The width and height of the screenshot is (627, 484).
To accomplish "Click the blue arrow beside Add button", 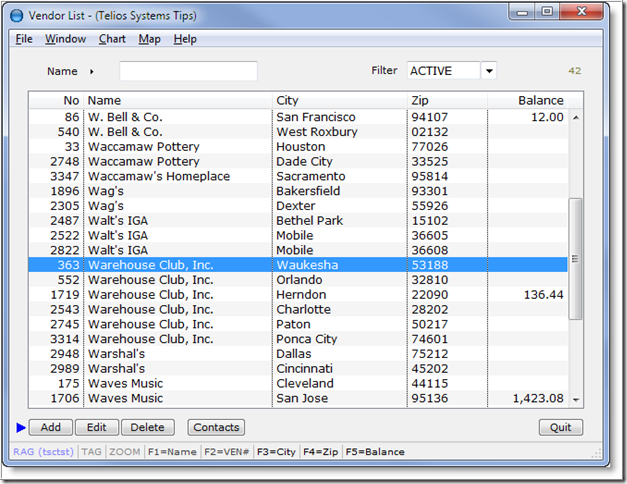I will coord(21,428).
